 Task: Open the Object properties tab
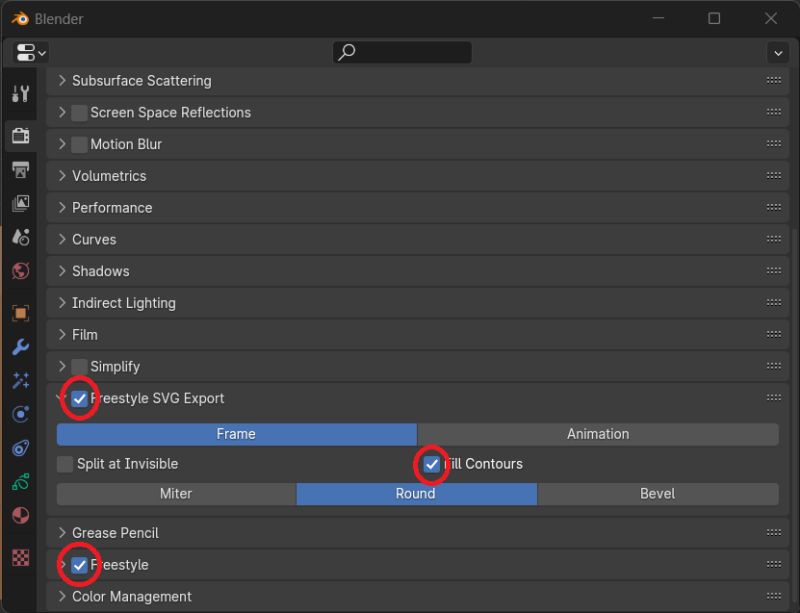pos(20,313)
